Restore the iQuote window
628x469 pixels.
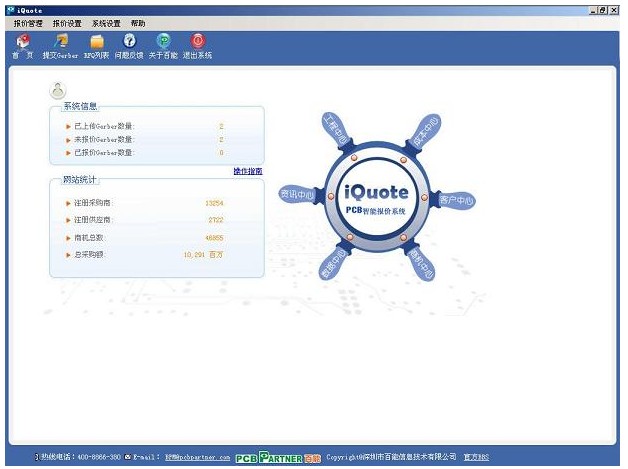coord(603,10)
